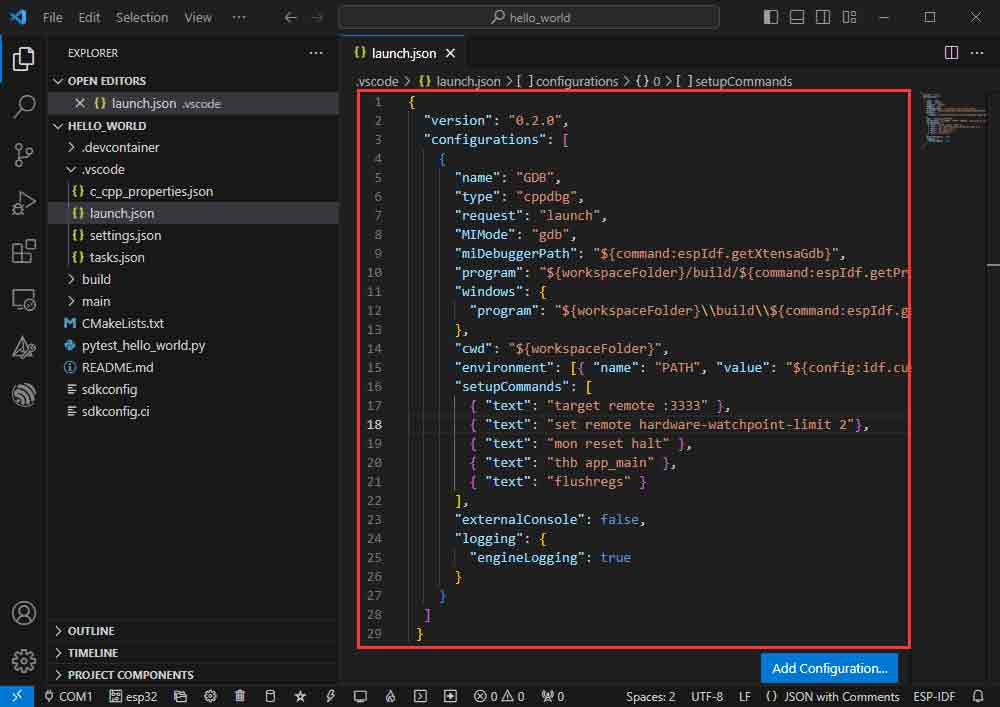Open errors and warnings count in status bar
Viewport: 1000px width, 707px height.
(499, 696)
